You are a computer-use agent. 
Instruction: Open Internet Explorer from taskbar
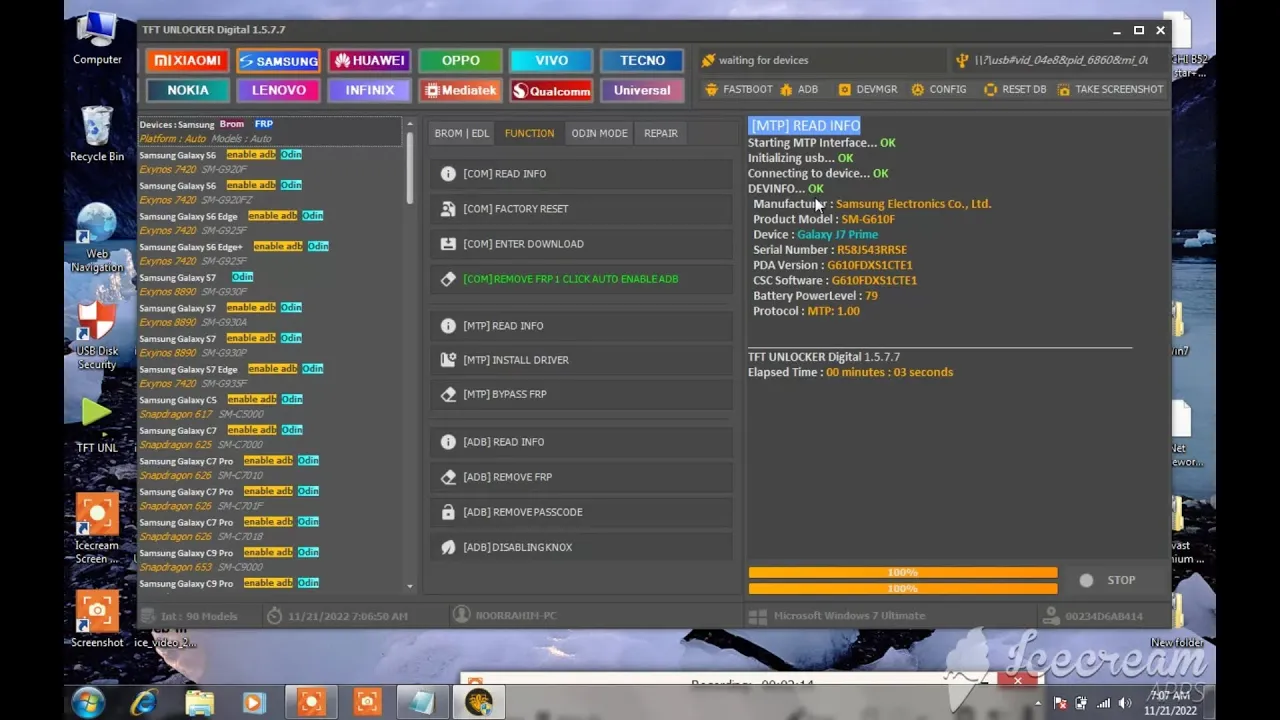tap(145, 702)
